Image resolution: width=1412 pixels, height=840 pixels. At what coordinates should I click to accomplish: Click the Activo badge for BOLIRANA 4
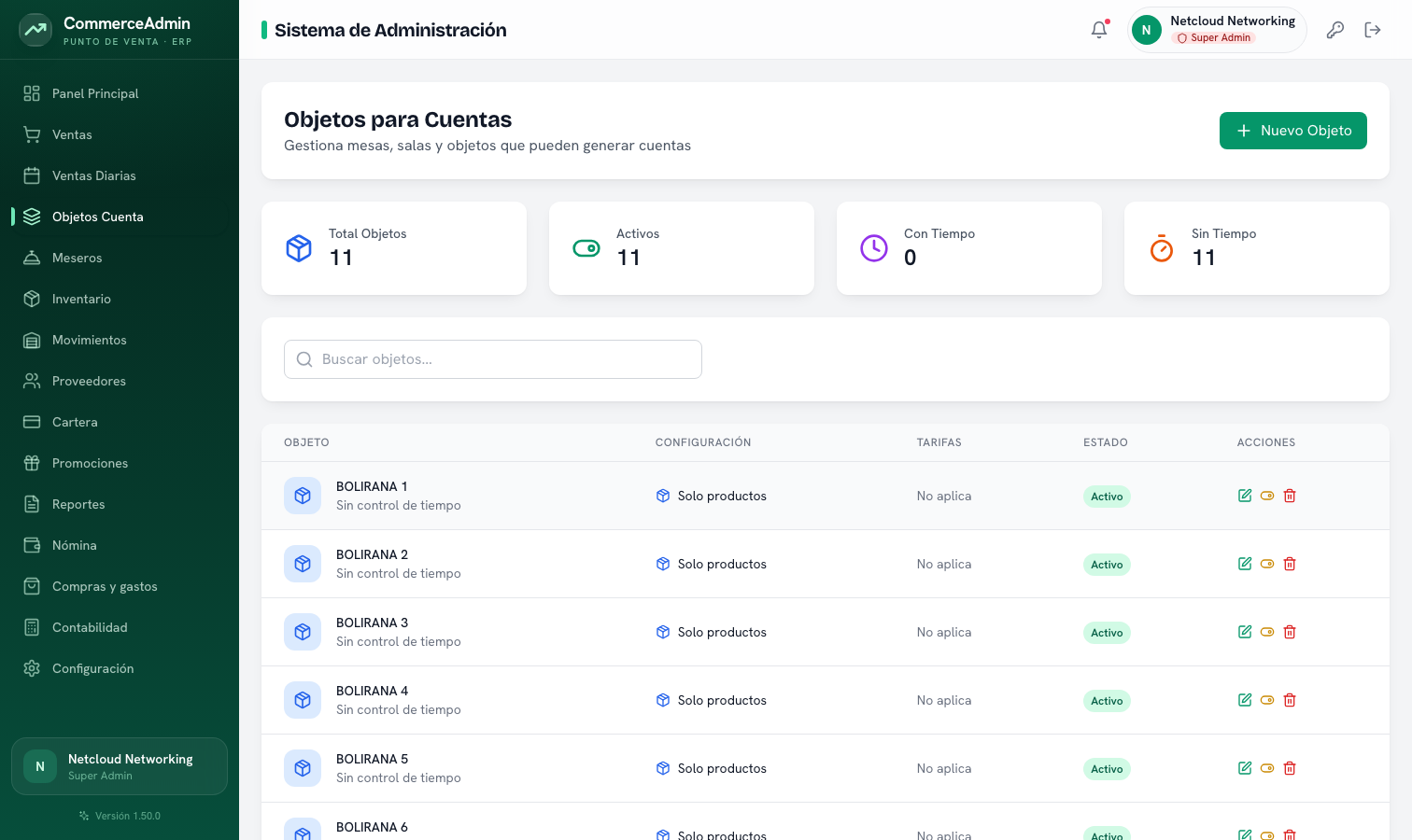point(1107,701)
